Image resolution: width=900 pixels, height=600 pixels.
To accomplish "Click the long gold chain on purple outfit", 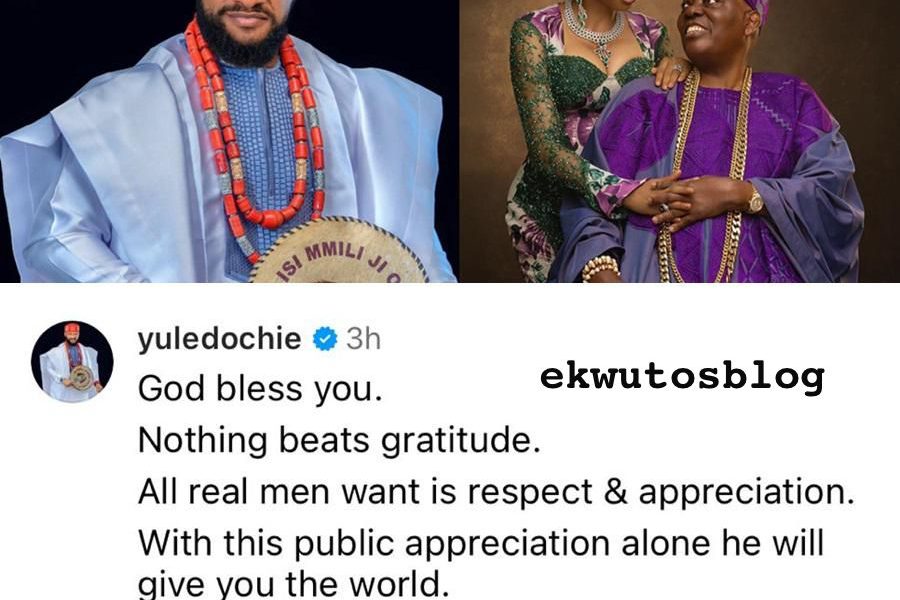I will [x=704, y=175].
